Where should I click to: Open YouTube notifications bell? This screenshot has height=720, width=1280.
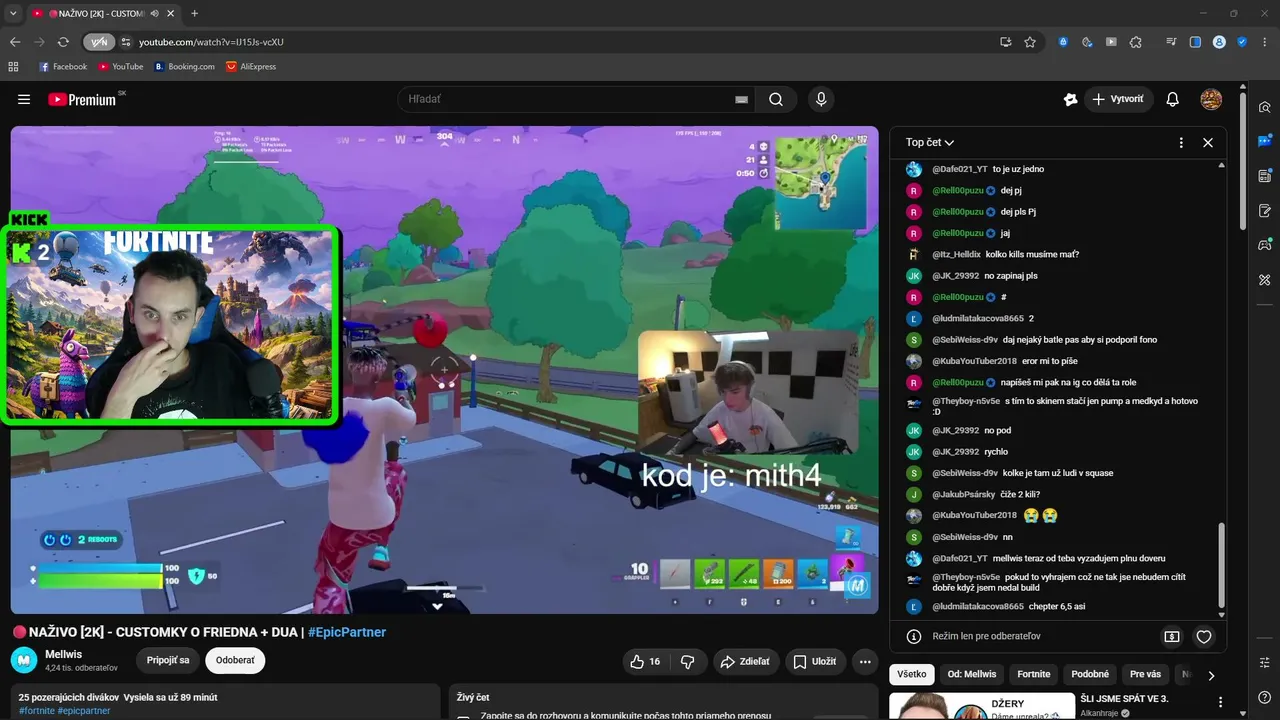click(1173, 99)
